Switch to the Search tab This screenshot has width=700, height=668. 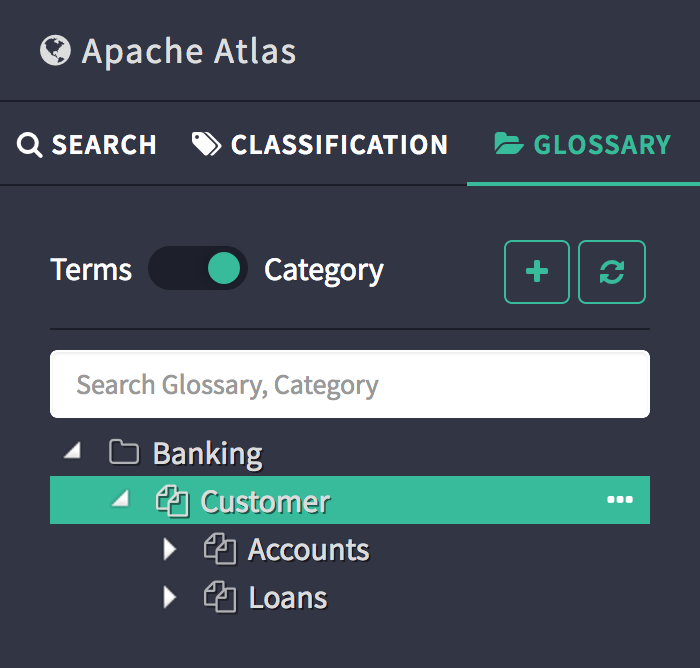pos(87,144)
